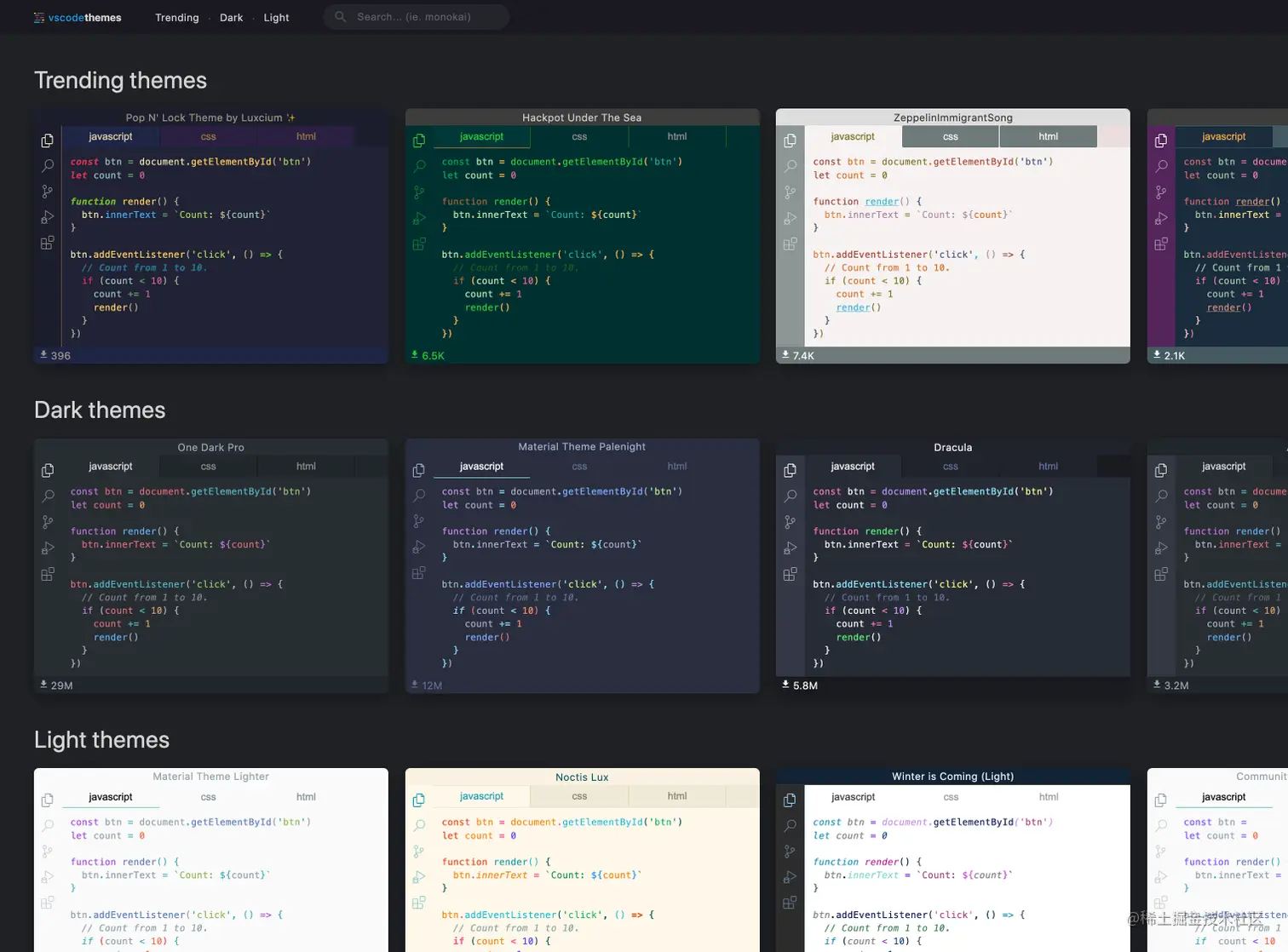
Task: Select javascript tab in One Dark Pro card
Action: pos(111,466)
